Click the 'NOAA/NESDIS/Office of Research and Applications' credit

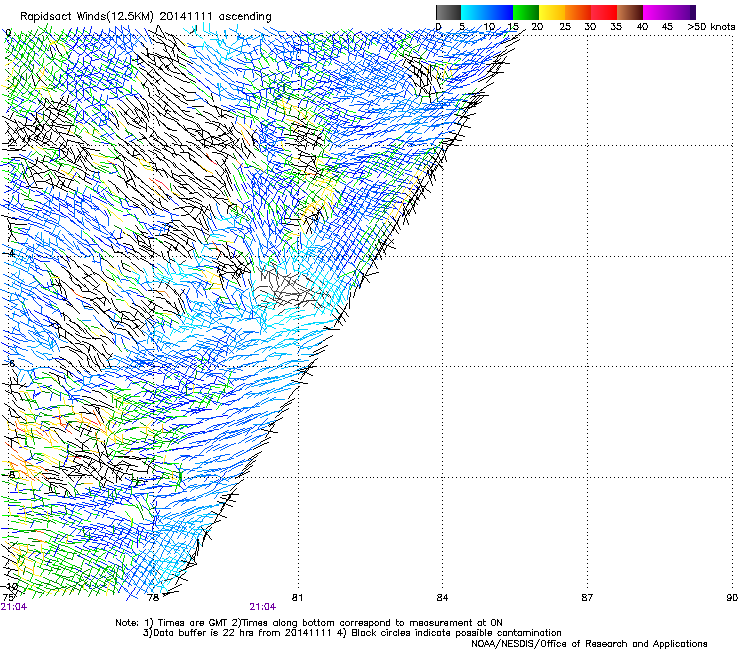pos(589,644)
